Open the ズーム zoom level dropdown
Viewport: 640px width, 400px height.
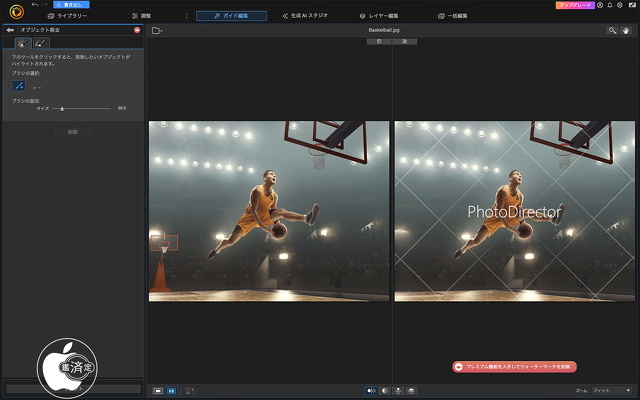[612, 391]
